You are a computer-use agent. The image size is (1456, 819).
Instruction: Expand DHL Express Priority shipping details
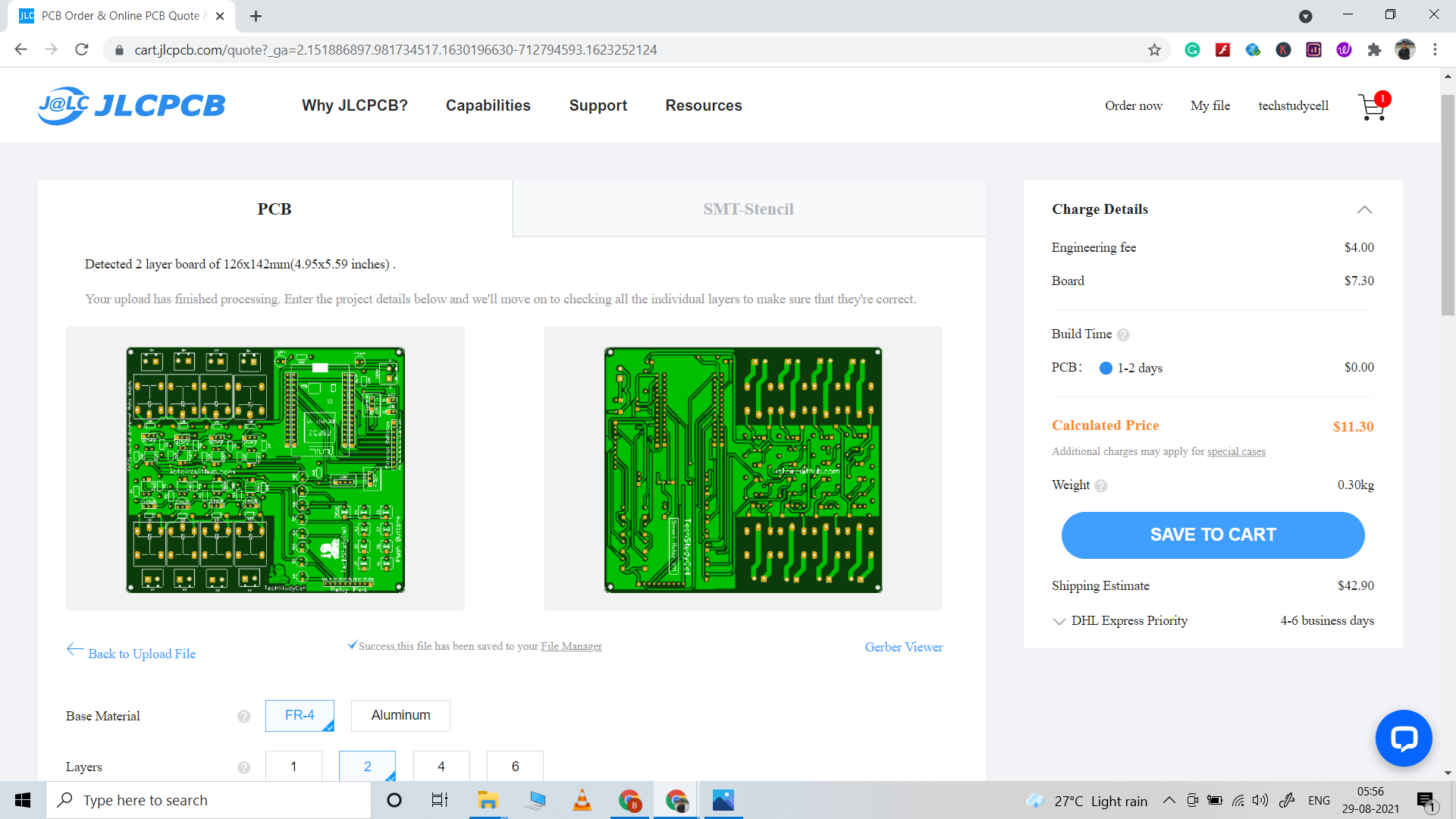tap(1059, 621)
